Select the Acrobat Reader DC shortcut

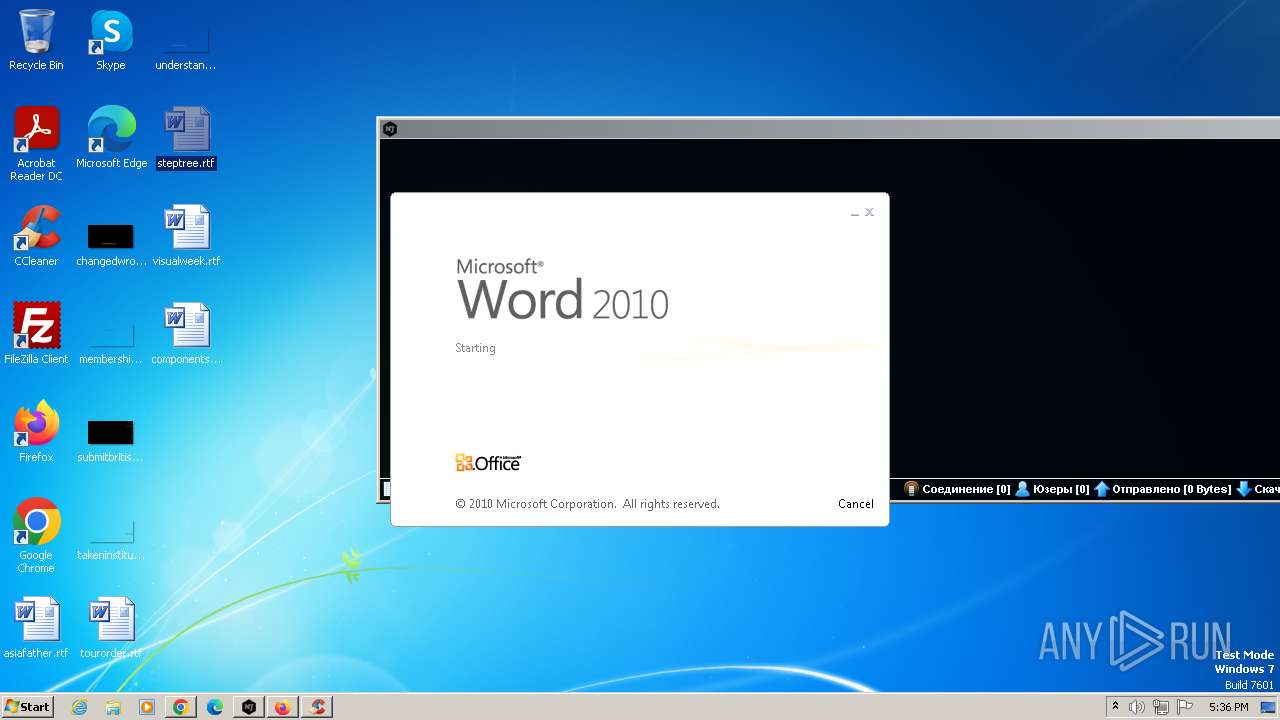click(36, 144)
